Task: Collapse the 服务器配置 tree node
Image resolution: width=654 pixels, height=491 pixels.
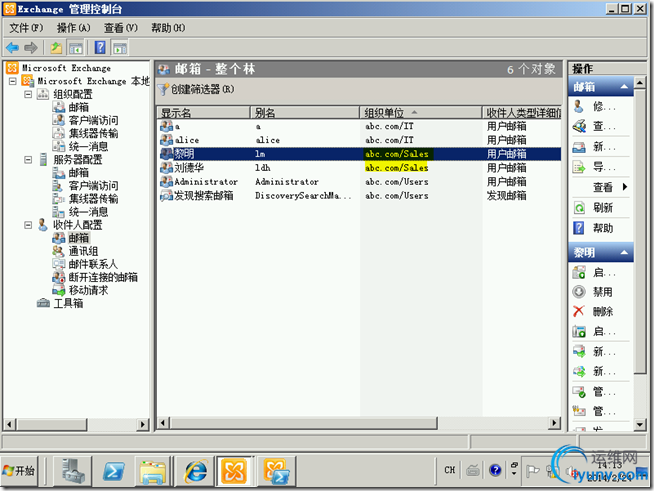Action: click(28, 159)
